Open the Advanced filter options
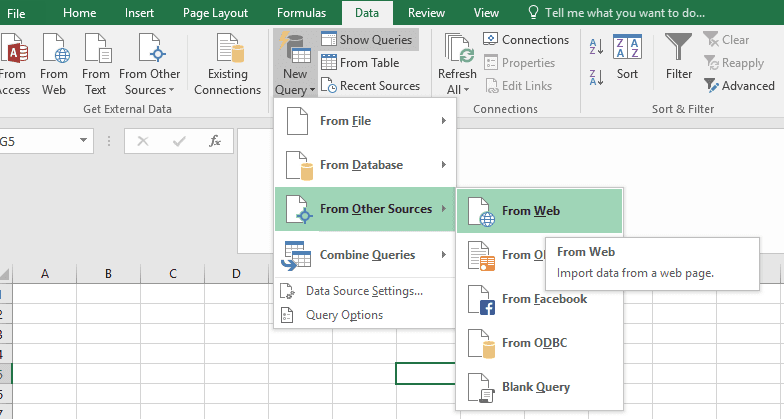 [739, 86]
